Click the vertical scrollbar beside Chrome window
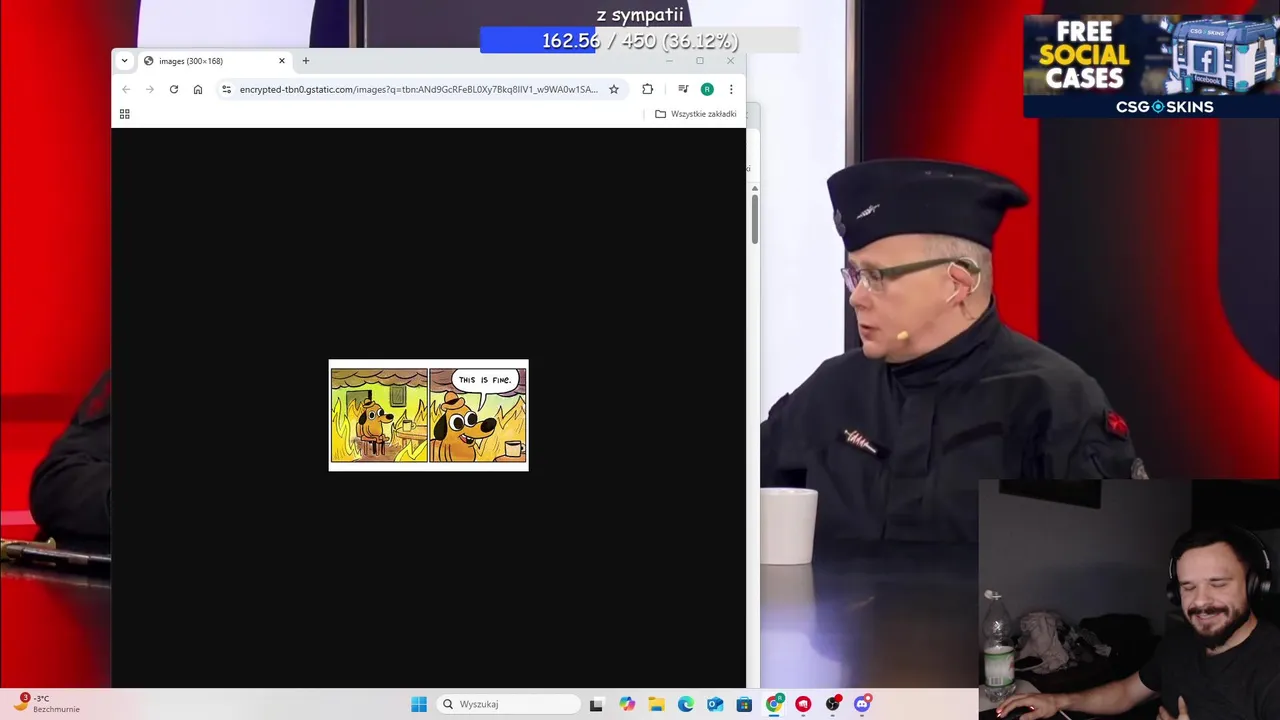Viewport: 1280px width, 720px height. tap(755, 220)
